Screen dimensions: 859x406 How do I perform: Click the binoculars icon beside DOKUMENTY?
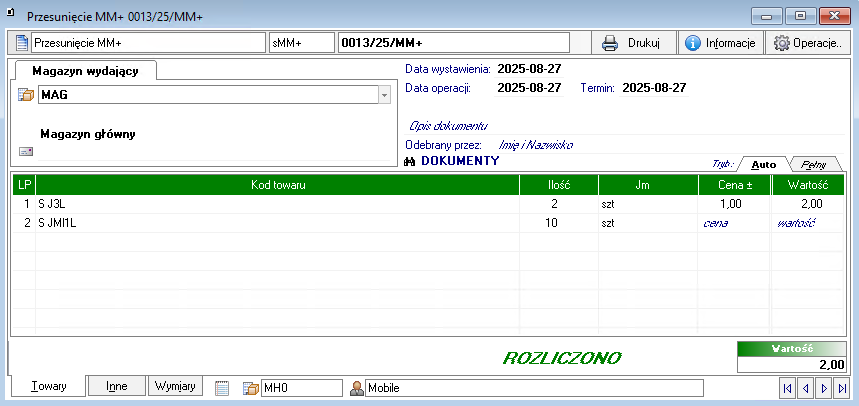[x=411, y=161]
